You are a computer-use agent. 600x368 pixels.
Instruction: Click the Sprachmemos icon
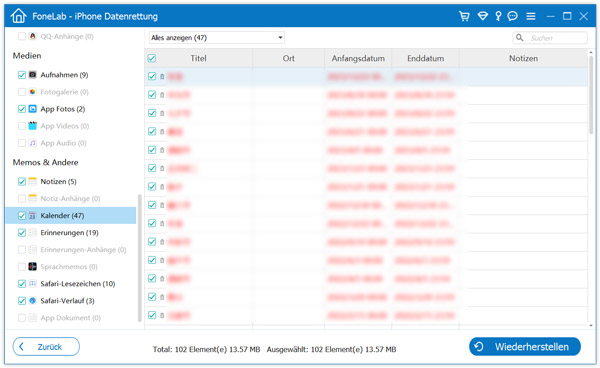pyautogui.click(x=33, y=267)
